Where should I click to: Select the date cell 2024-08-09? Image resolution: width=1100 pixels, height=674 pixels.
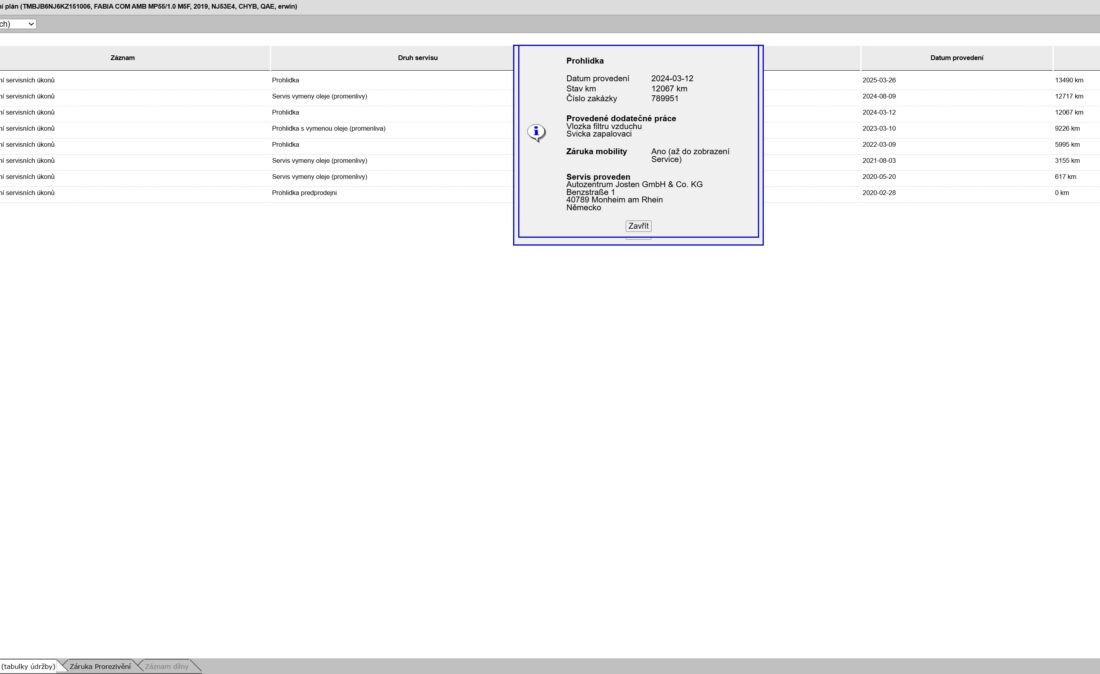click(x=879, y=97)
